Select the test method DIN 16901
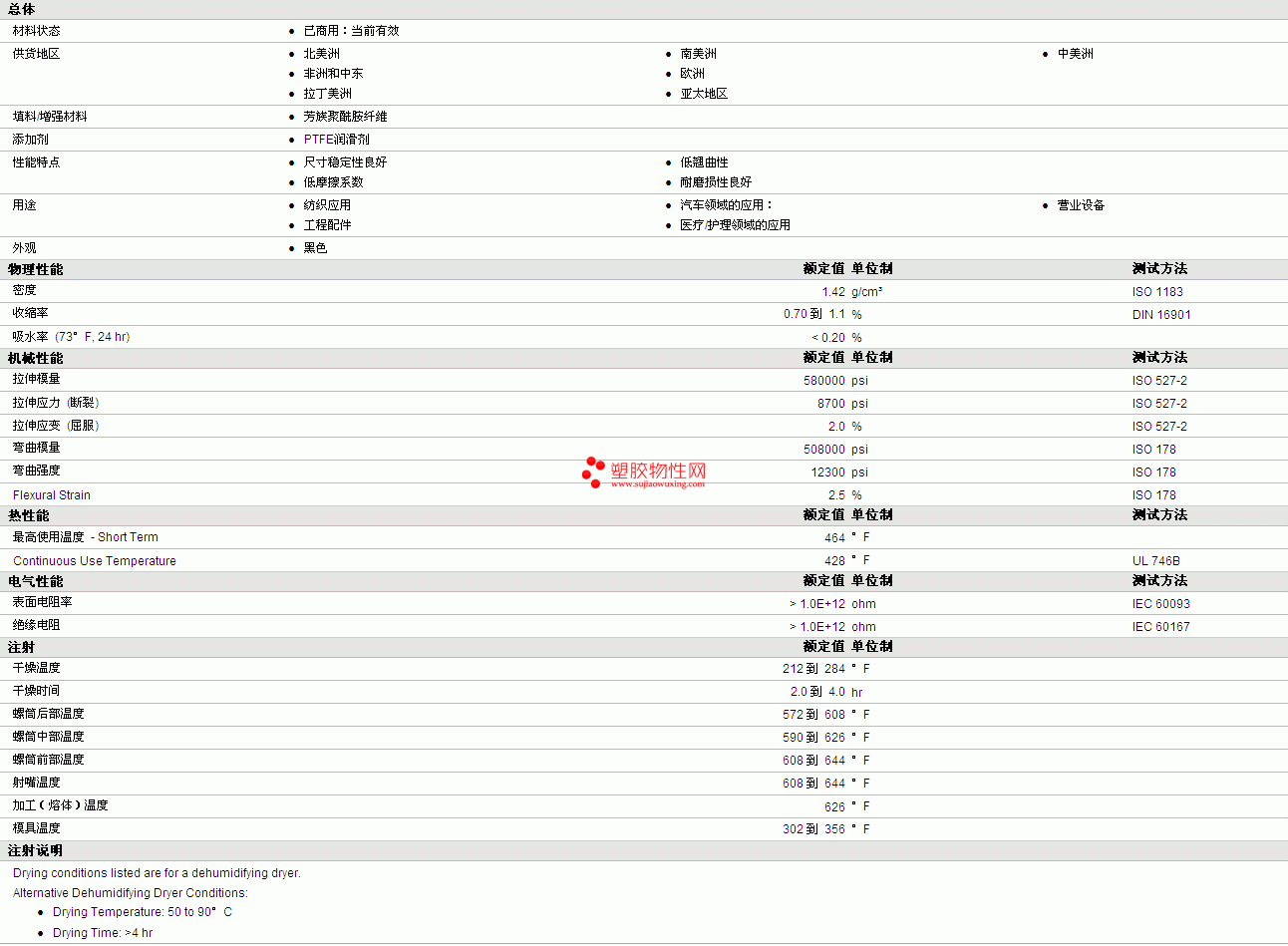This screenshot has height=946, width=1288. pyautogui.click(x=1161, y=315)
